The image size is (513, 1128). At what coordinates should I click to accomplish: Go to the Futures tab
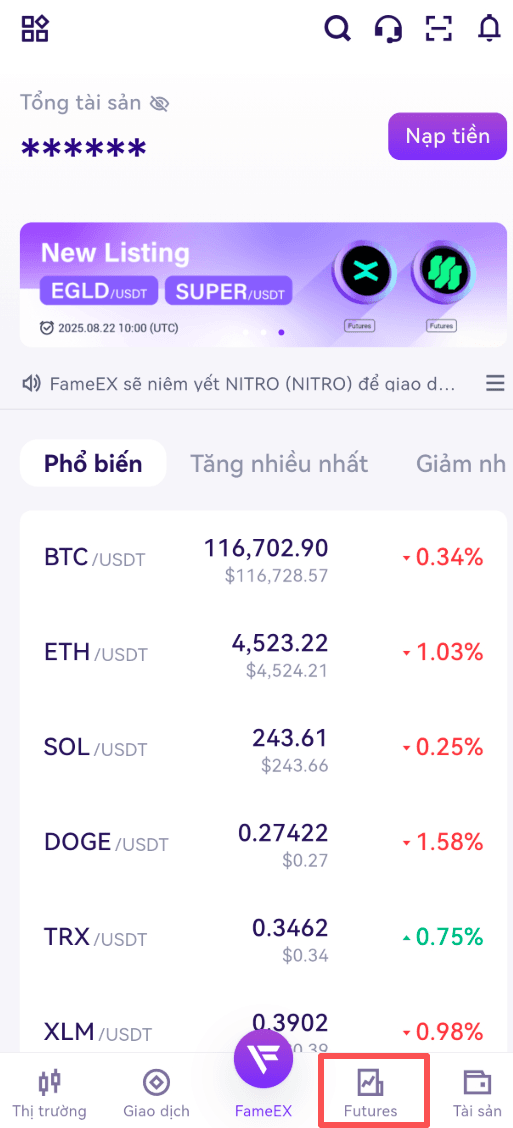[371, 1091]
